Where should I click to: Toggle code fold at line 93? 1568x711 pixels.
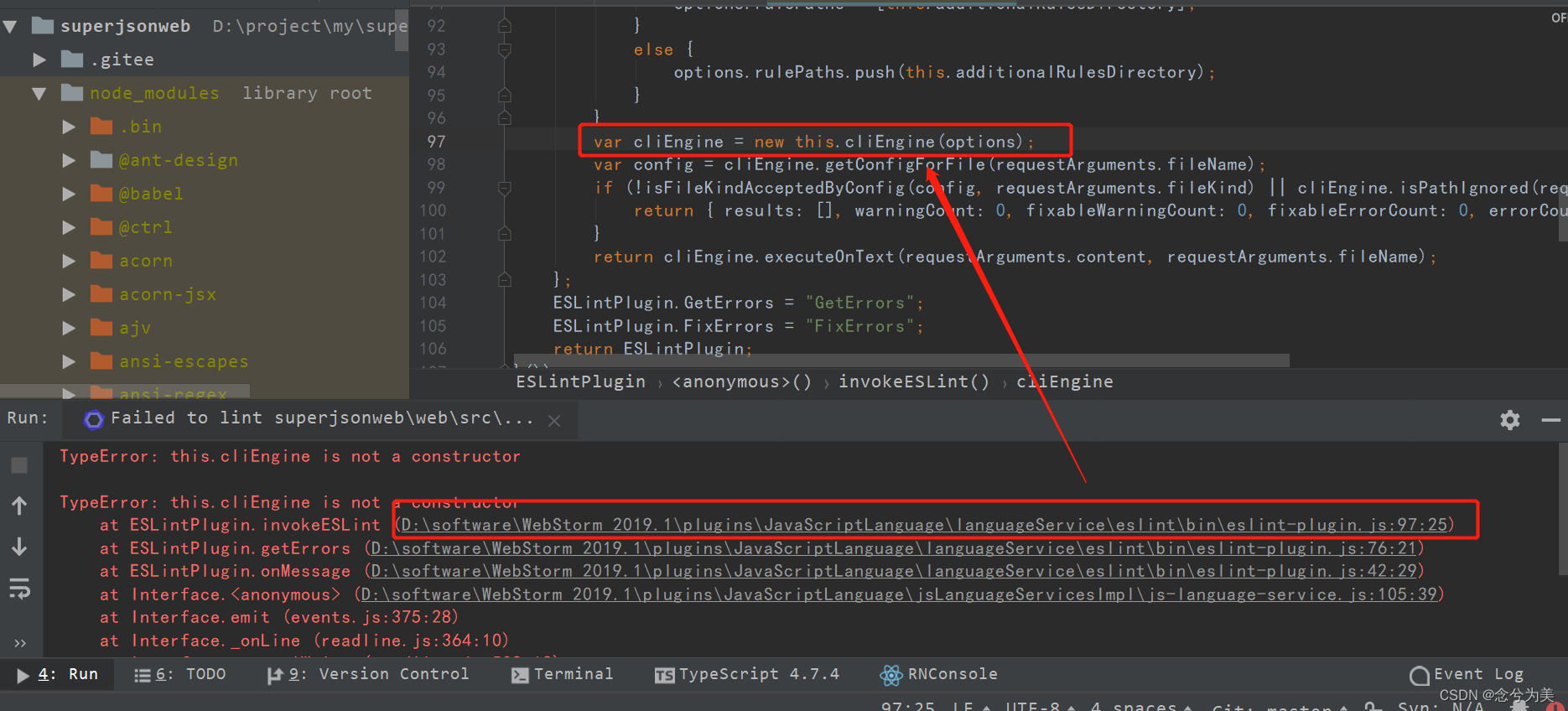pyautogui.click(x=505, y=49)
